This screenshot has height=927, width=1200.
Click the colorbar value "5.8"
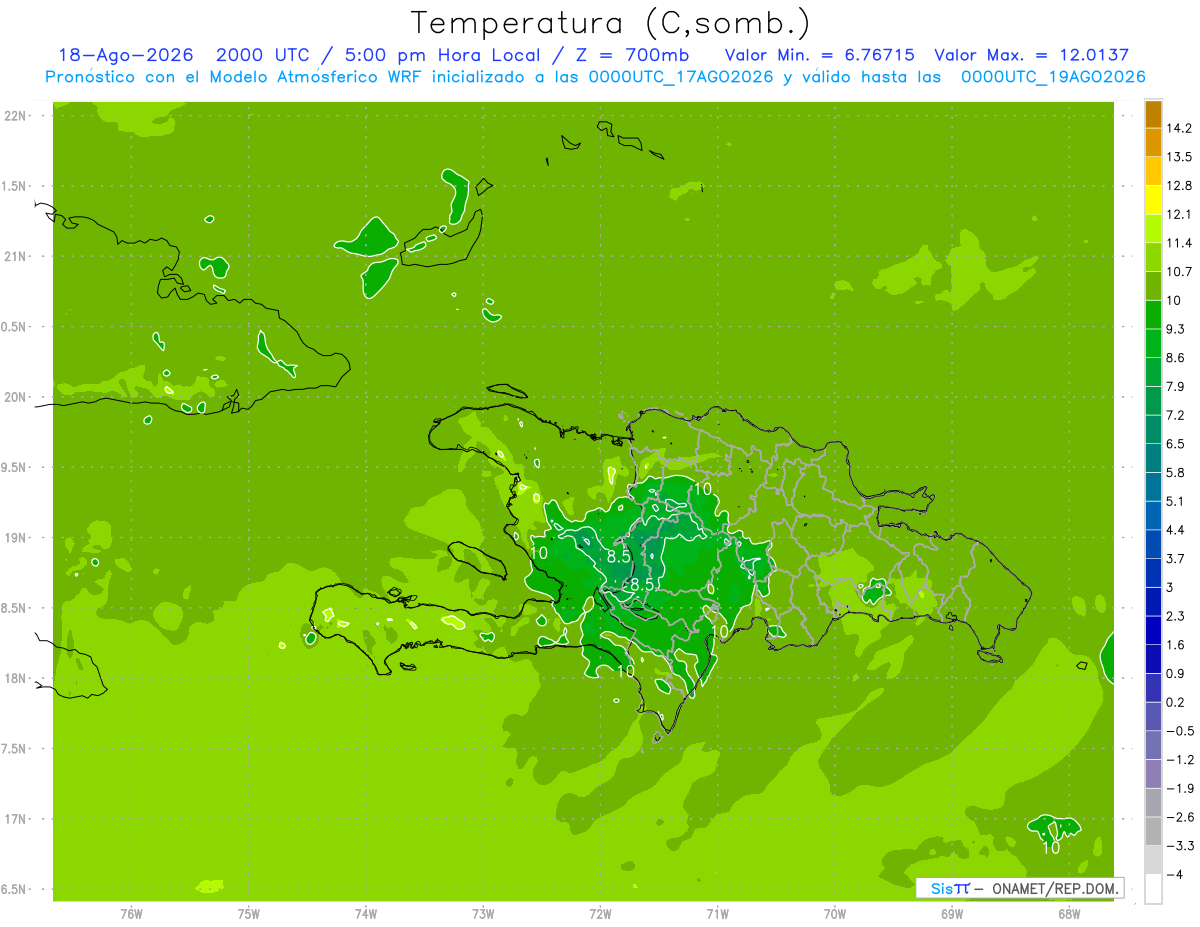pos(1177,472)
